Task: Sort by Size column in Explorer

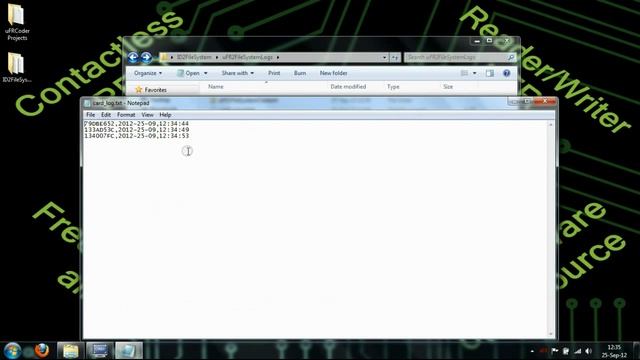Action: click(x=448, y=87)
